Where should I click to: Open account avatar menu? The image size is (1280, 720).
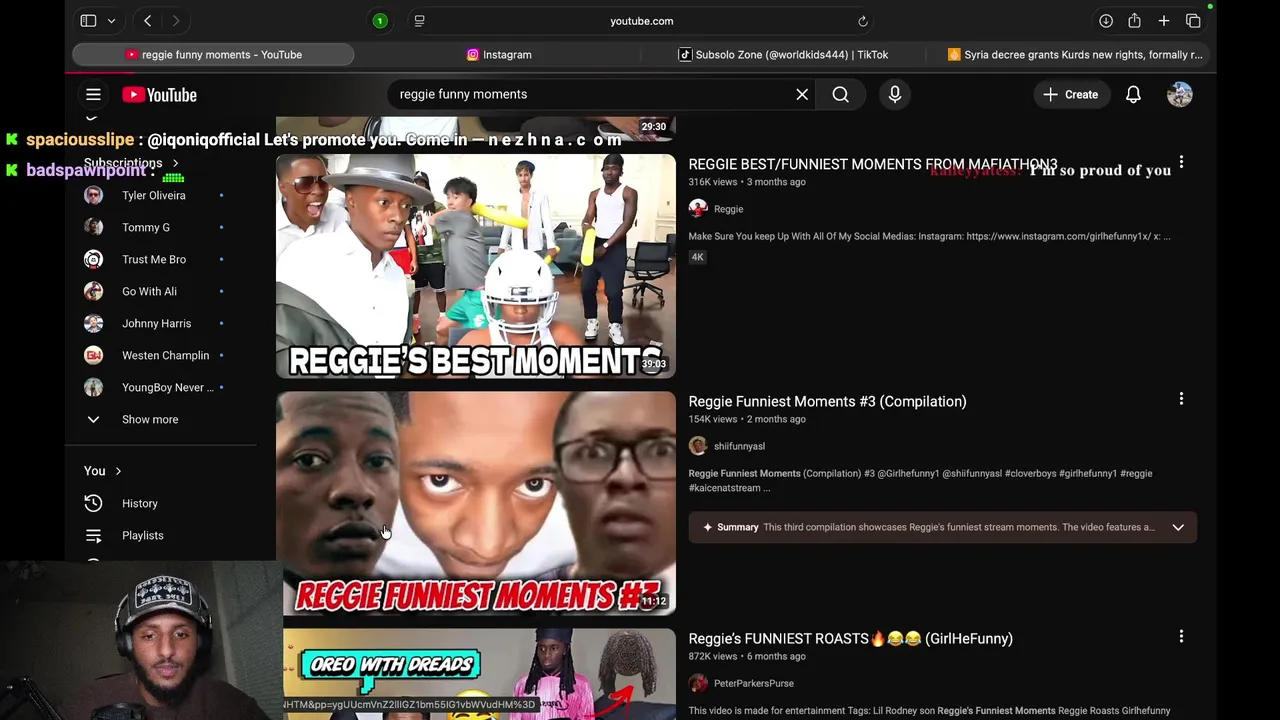[x=1180, y=94]
